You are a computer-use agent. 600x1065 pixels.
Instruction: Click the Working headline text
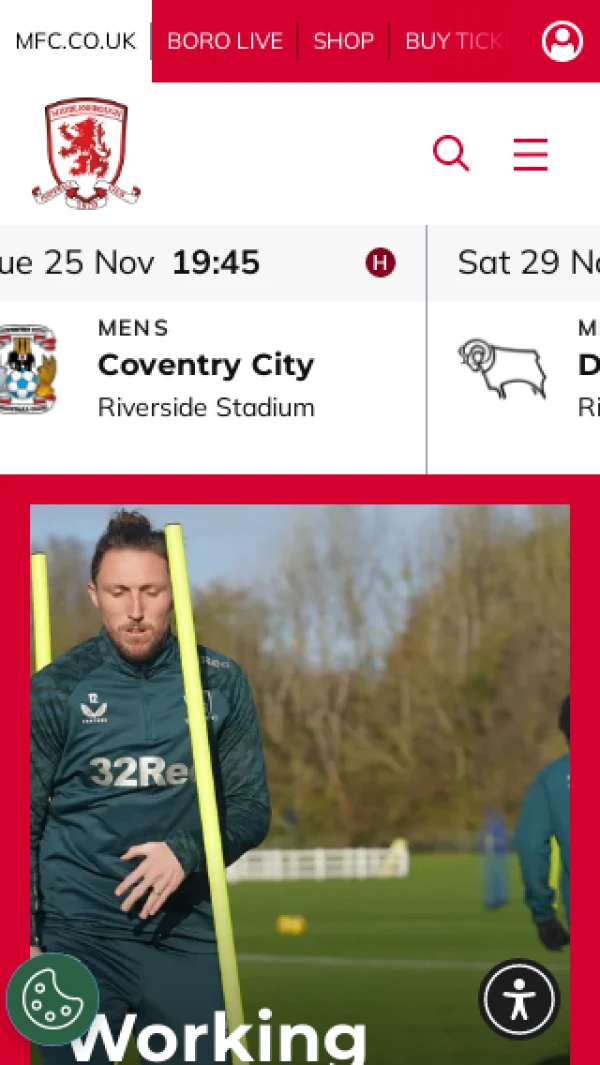217,1039
